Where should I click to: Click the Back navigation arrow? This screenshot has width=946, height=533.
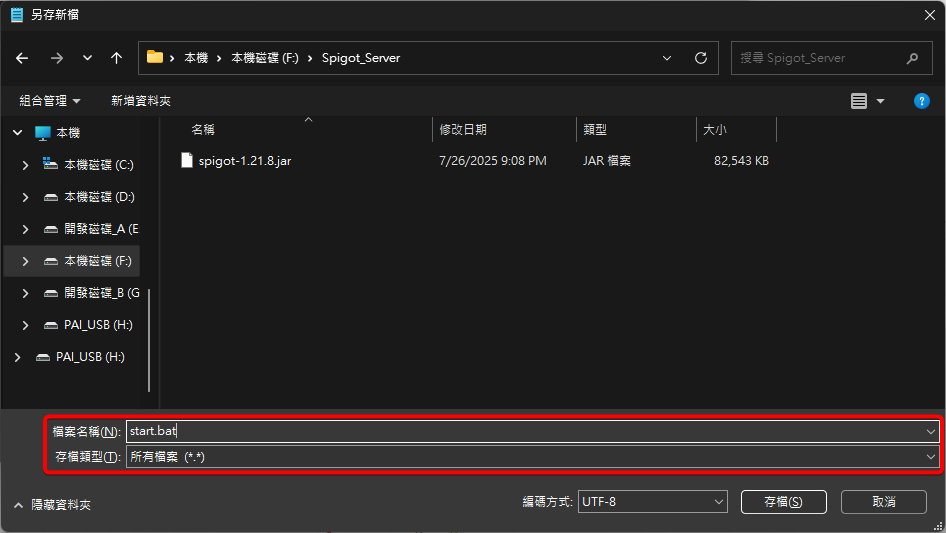point(22,58)
